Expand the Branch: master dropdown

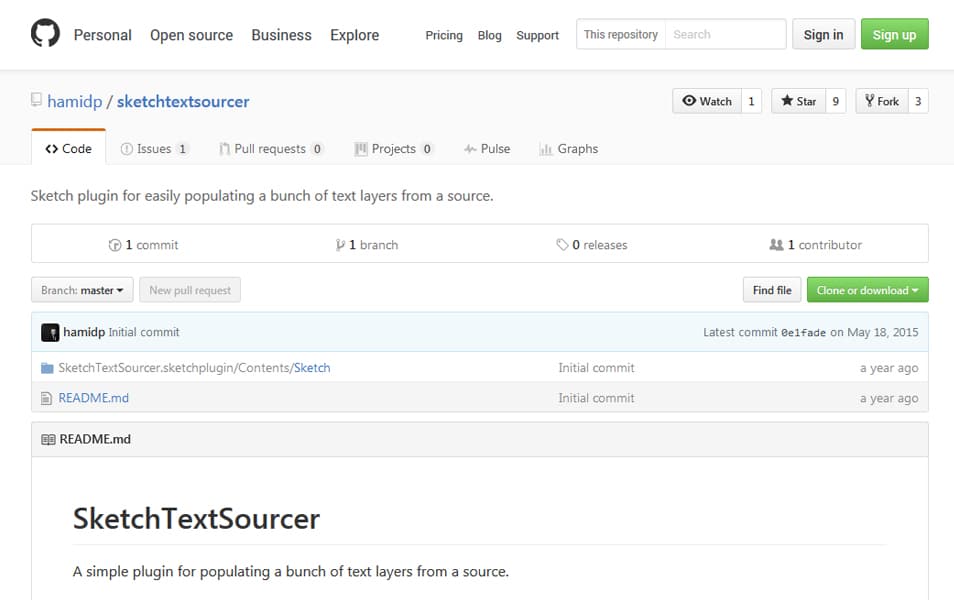tap(81, 290)
